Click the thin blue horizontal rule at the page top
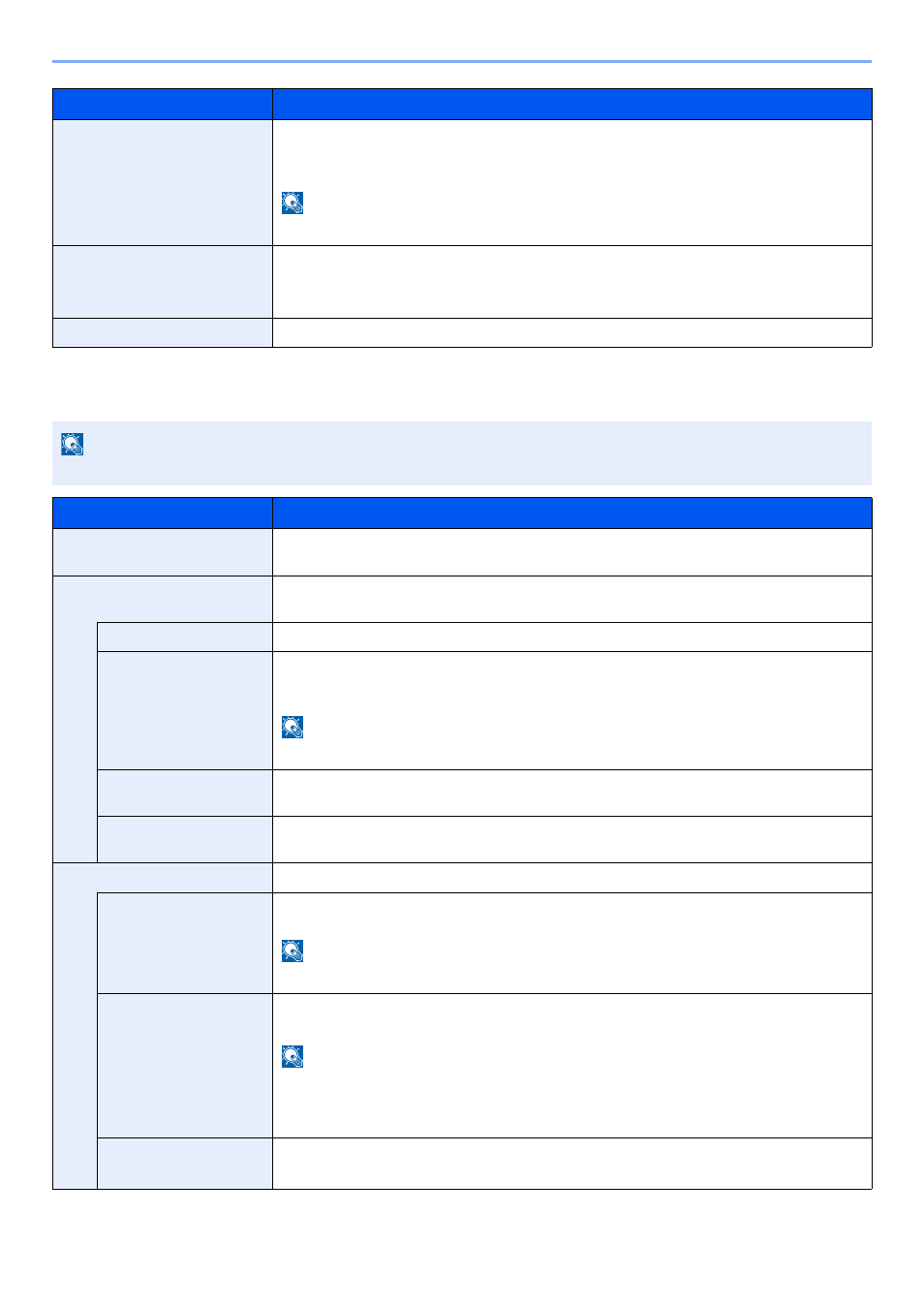The image size is (924, 1308). 462,62
